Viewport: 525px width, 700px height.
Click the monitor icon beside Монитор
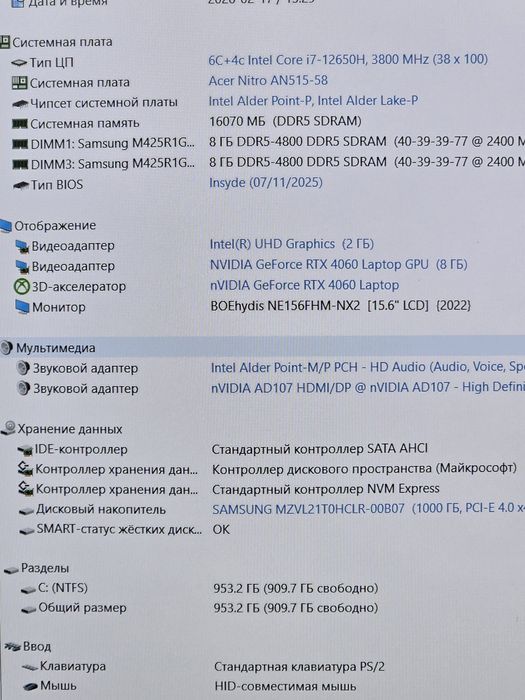point(22,307)
